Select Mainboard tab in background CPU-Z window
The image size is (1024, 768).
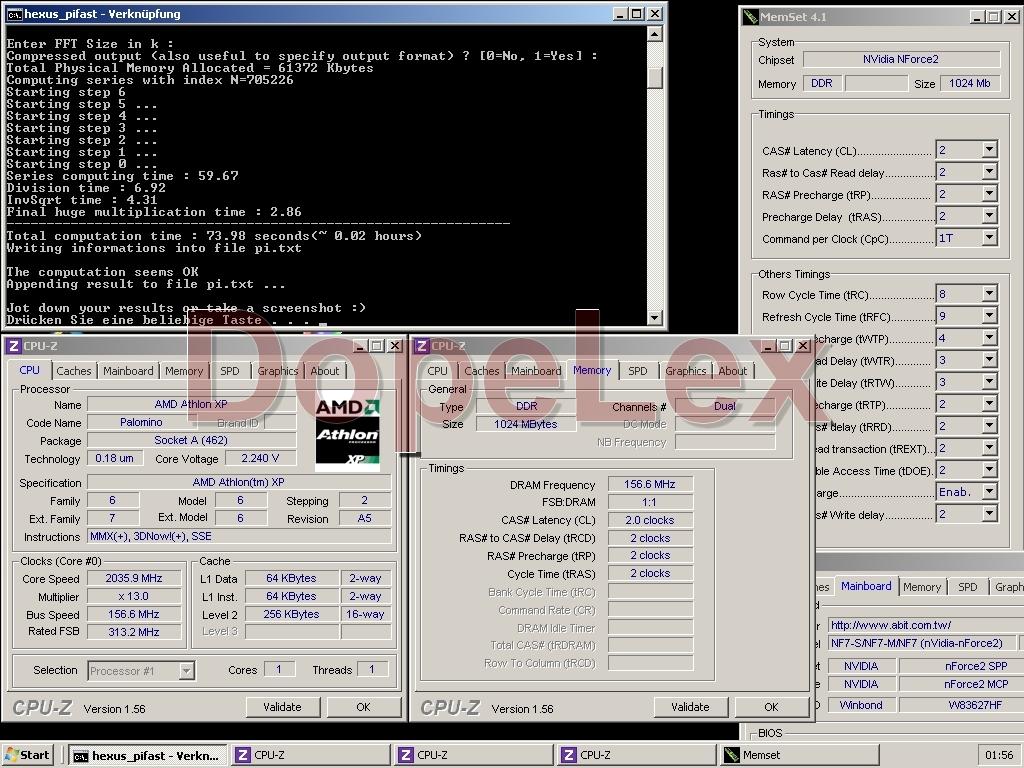(866, 586)
